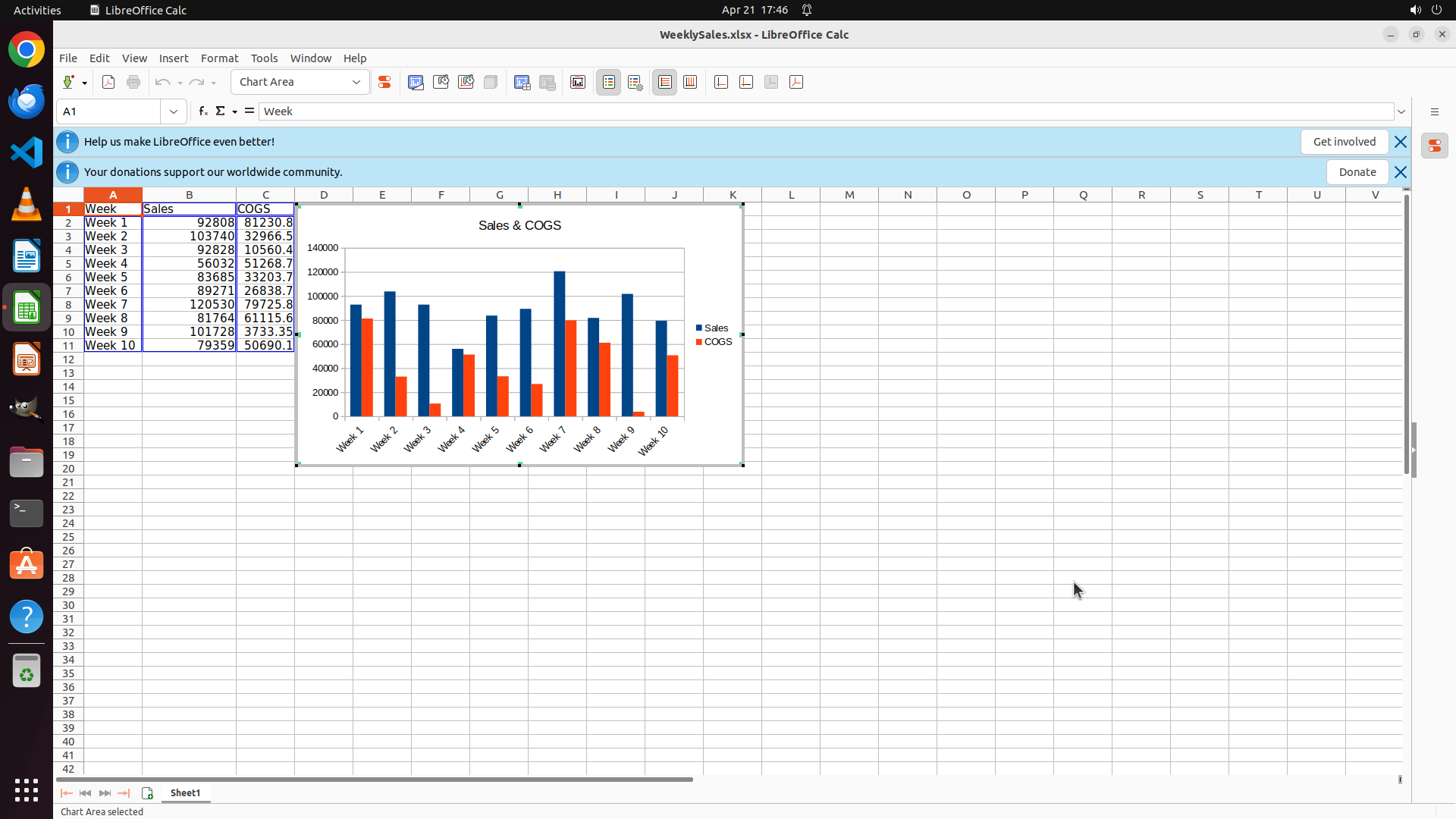The height and width of the screenshot is (819, 1456).
Task: Click the red COGS legend swatch
Action: (x=699, y=342)
